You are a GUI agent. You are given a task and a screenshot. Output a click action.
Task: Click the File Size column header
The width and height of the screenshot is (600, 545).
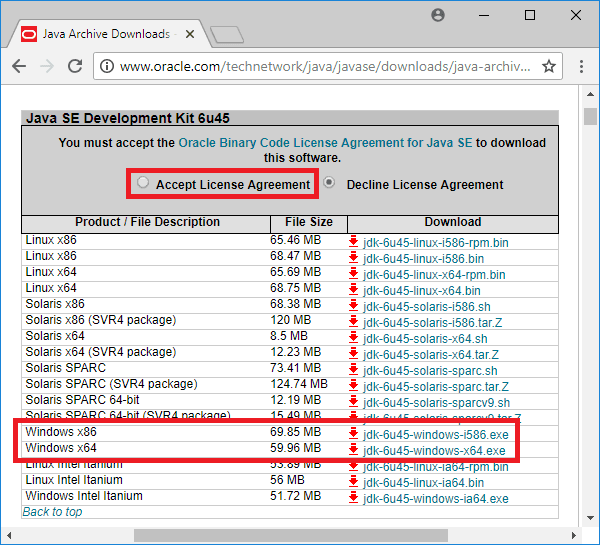309,222
